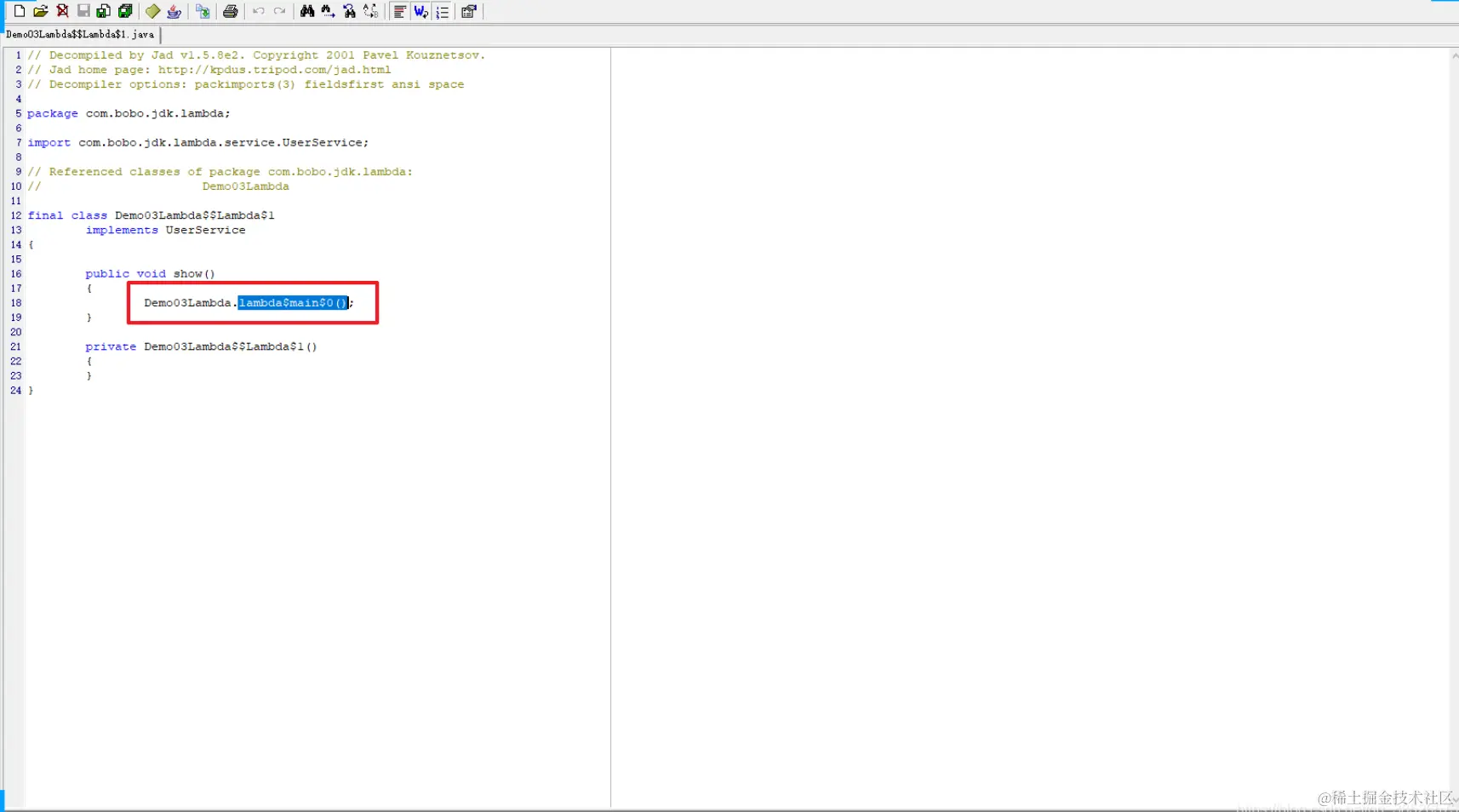Open the settings window icon at toolbar end
This screenshot has height=812, width=1459.
469,11
